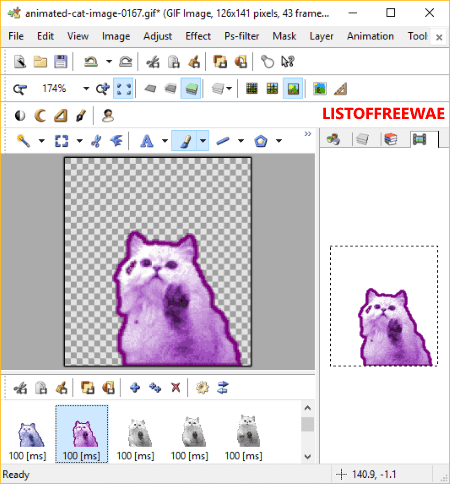Cut frame in the animation toolbar
The image size is (450, 484).
[21, 388]
